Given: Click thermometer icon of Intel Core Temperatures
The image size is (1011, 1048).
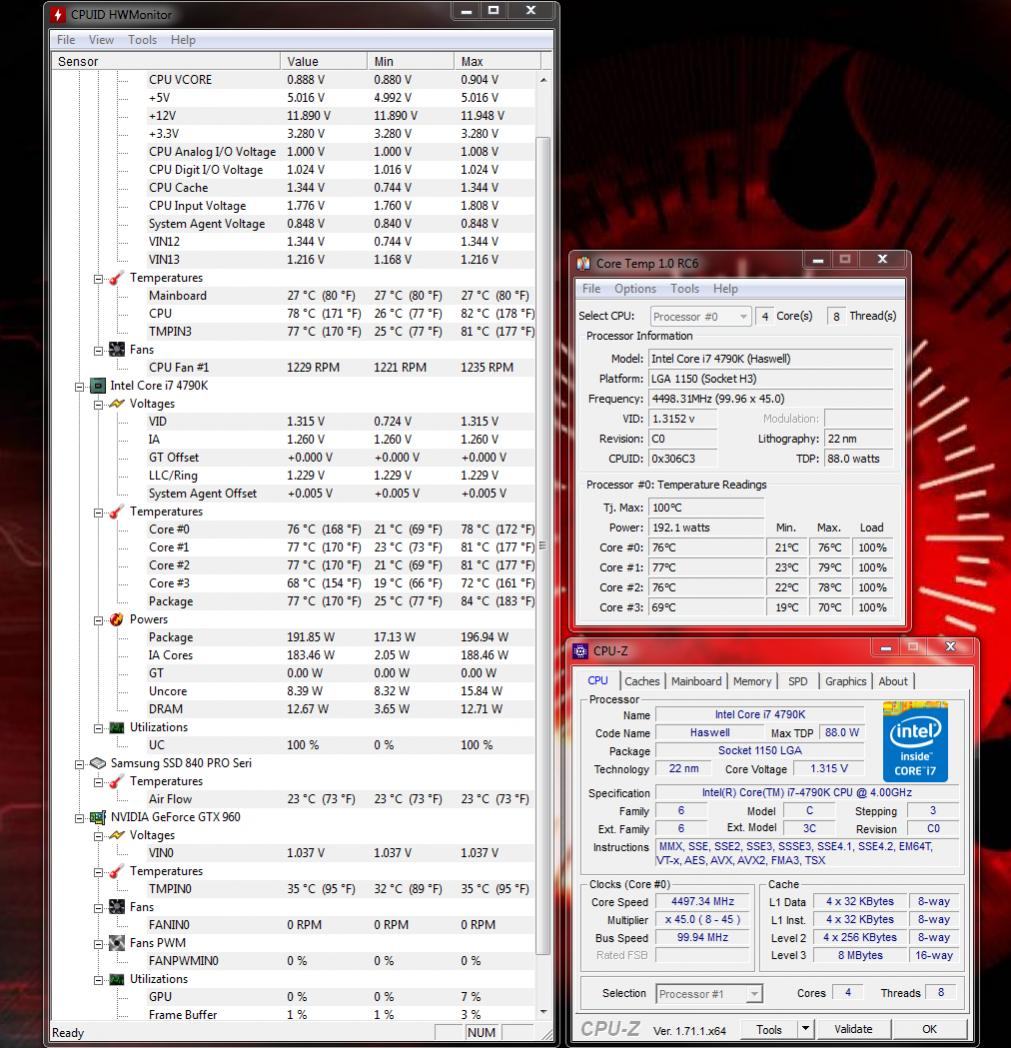Looking at the screenshot, I should 116,511.
